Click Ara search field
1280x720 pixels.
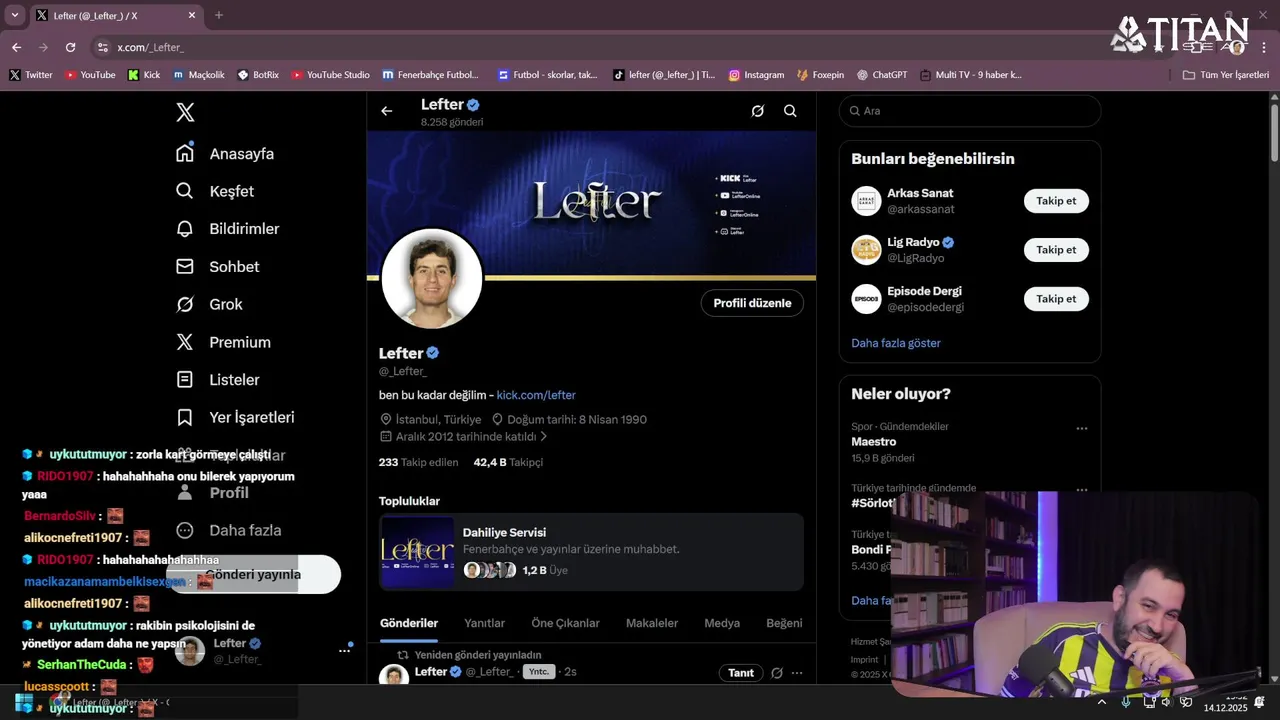click(970, 111)
